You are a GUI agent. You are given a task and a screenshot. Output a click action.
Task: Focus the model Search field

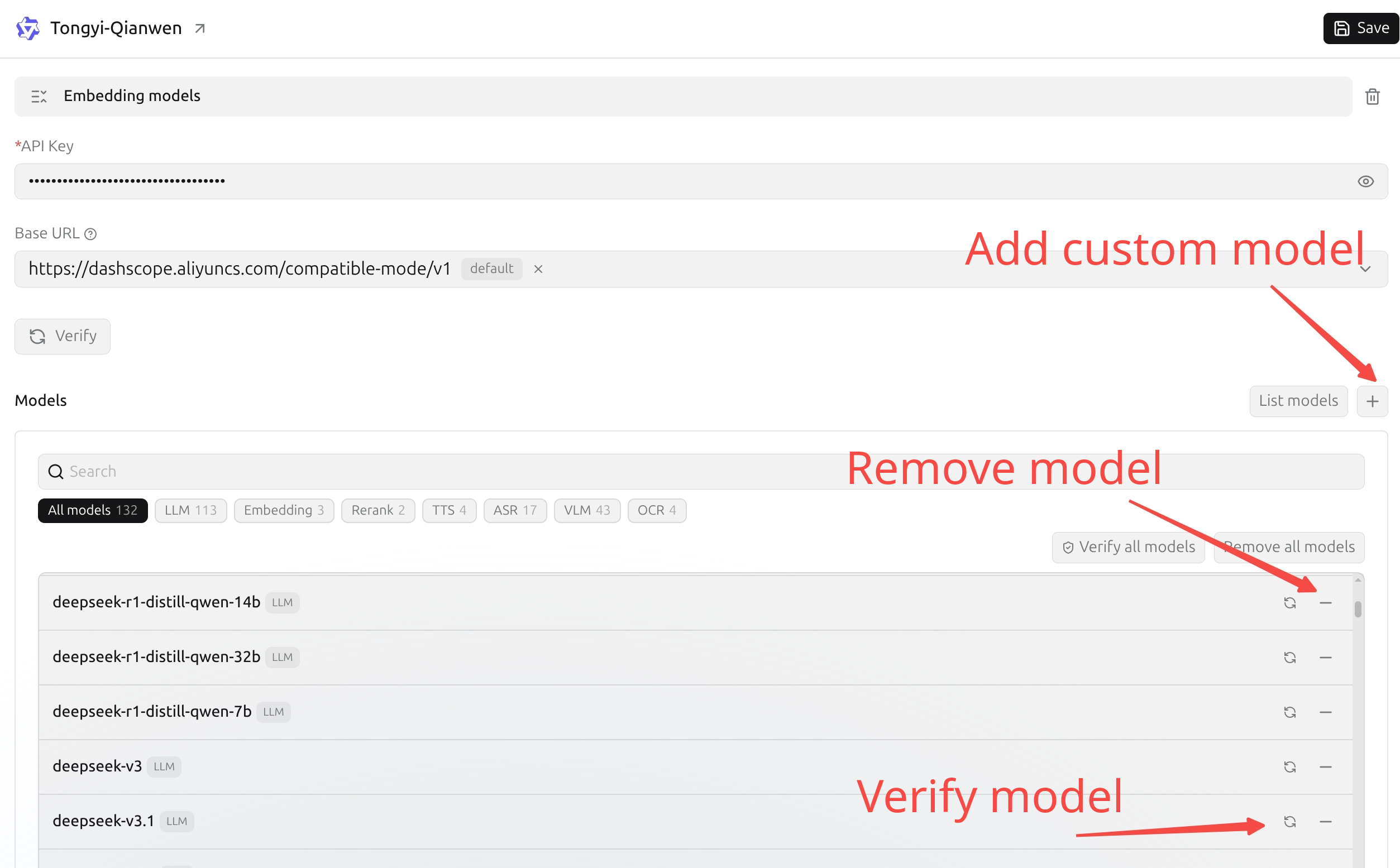click(701, 472)
